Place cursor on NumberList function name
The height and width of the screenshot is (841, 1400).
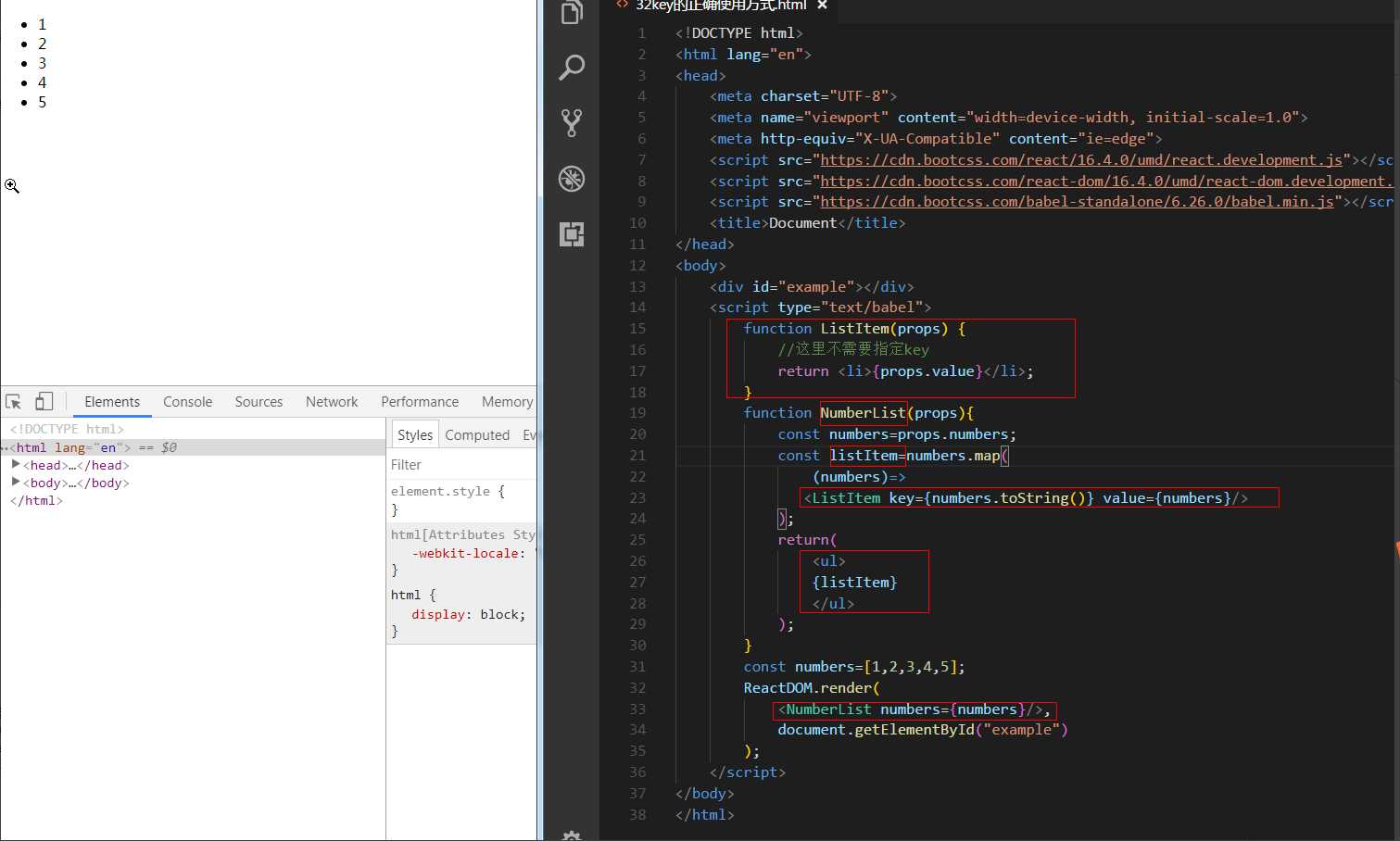863,412
